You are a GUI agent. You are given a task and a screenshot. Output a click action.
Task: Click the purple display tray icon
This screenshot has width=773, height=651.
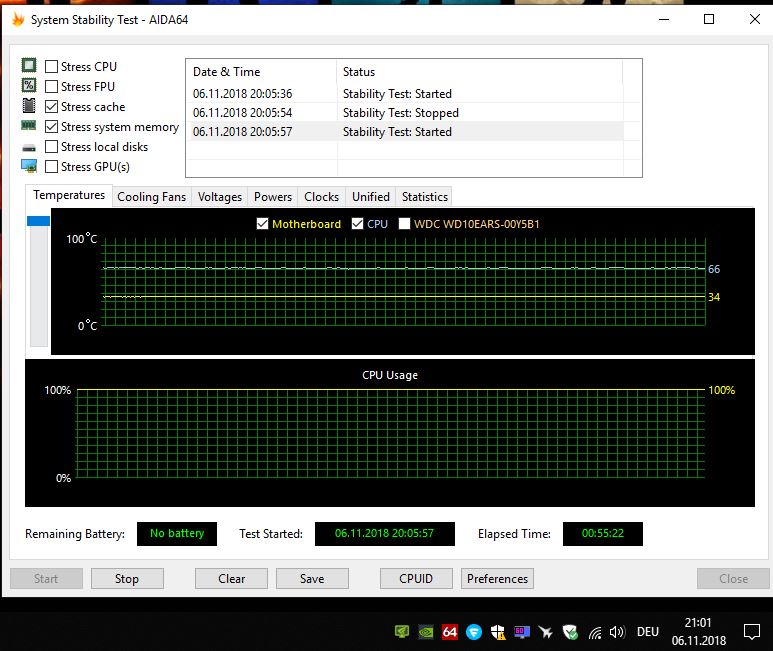point(522,632)
